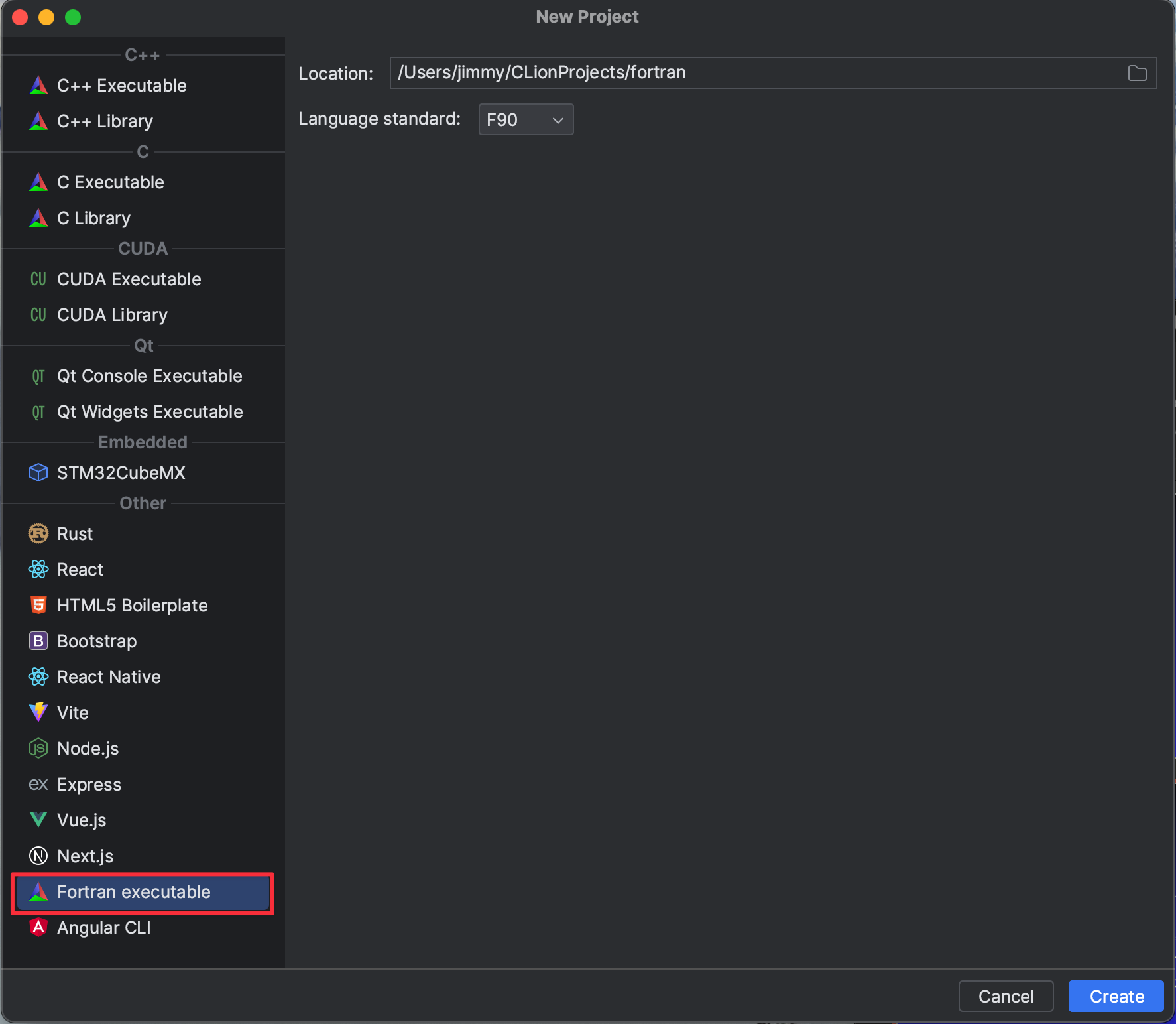
Task: Choose the C Library project type
Action: 93,218
